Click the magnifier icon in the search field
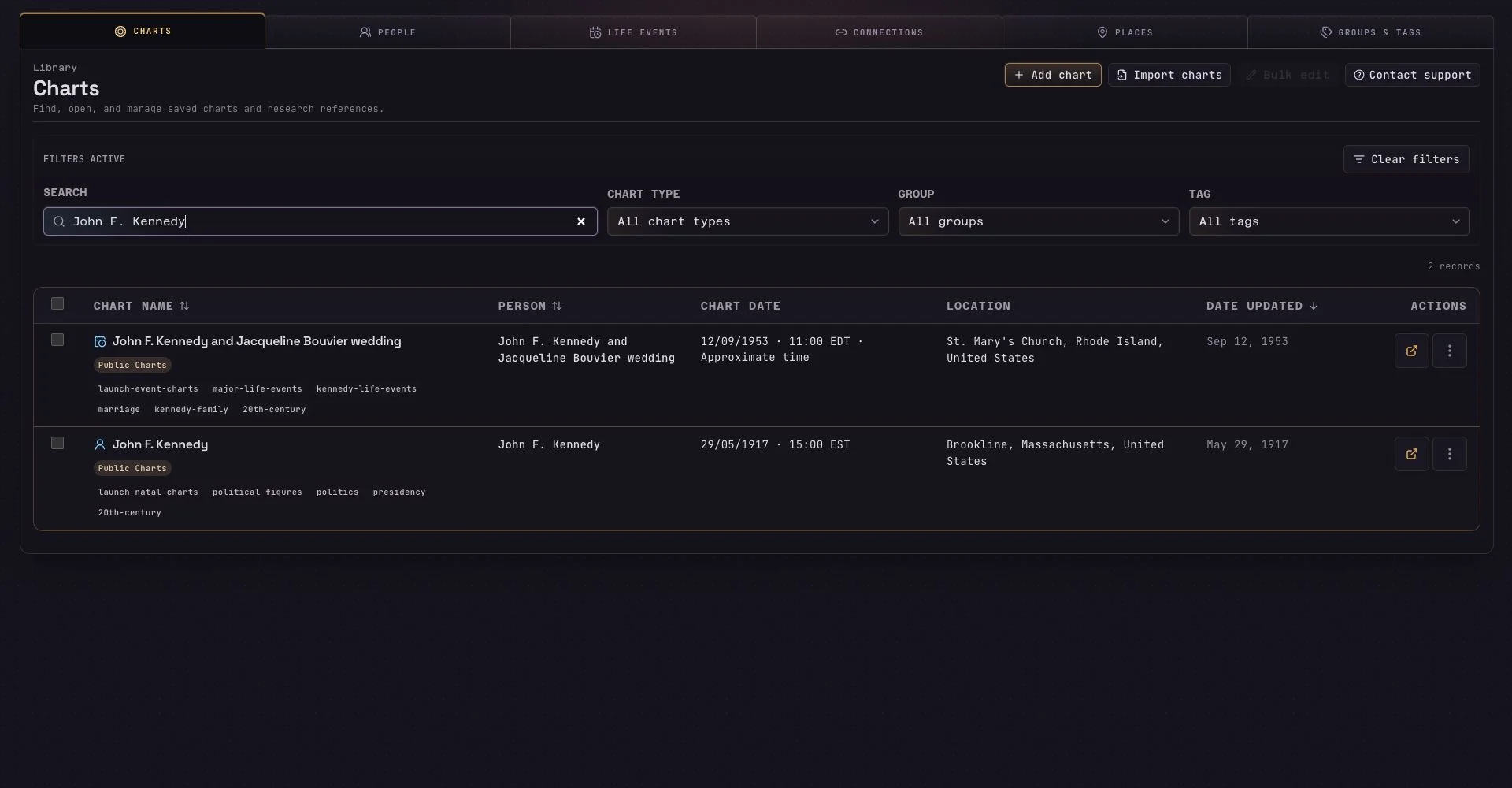This screenshot has height=788, width=1512. click(59, 221)
